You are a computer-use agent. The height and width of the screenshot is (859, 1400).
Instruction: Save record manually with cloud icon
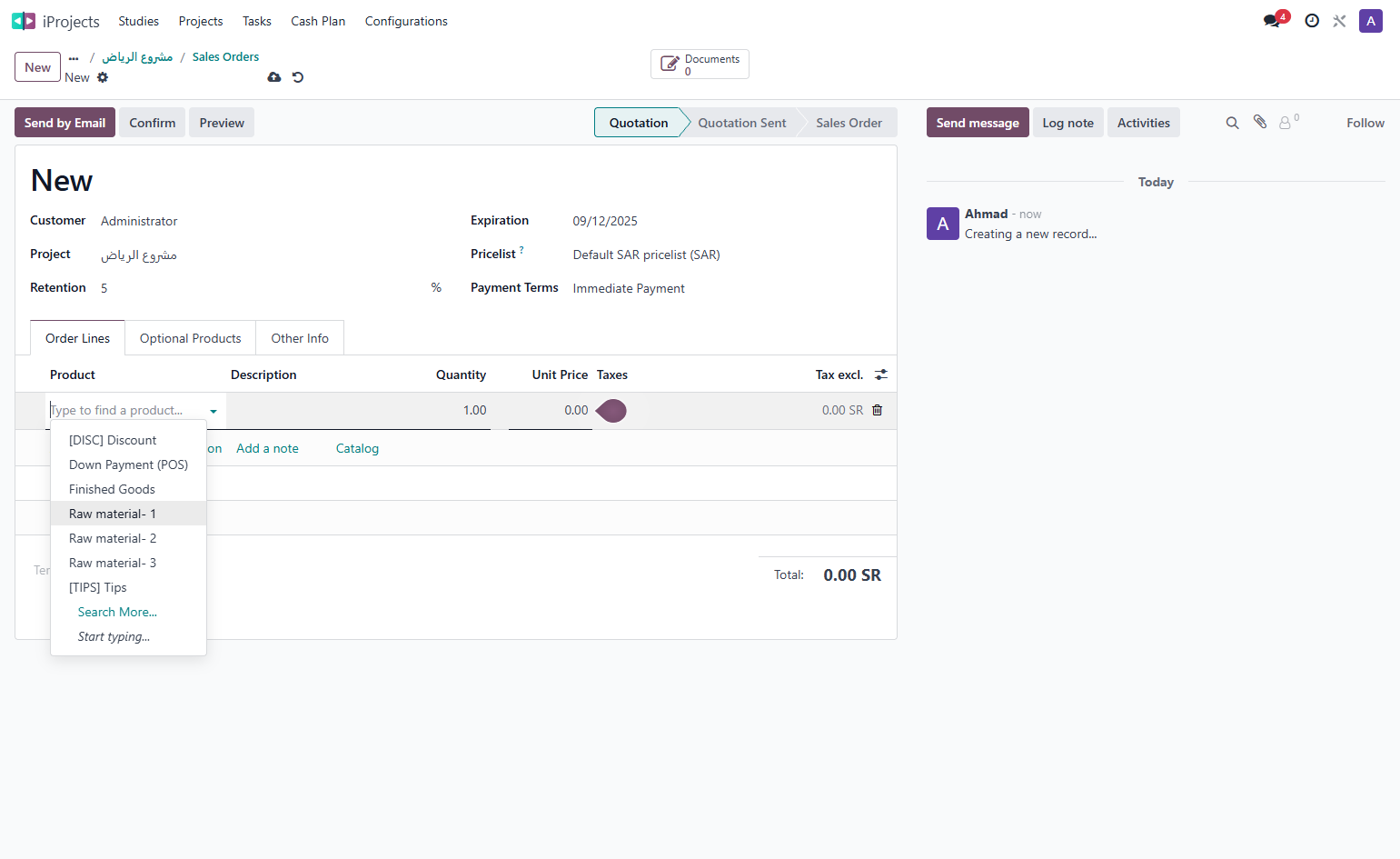[274, 77]
